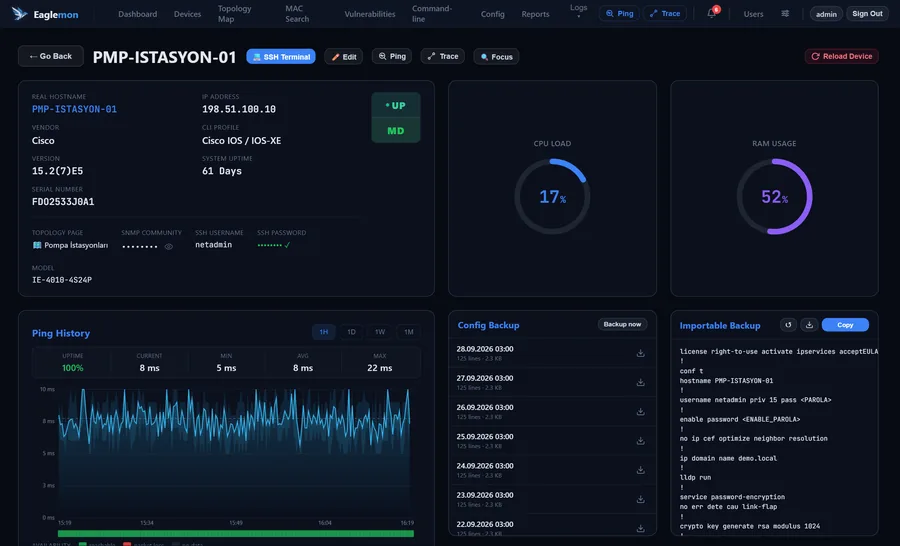Launch the SSH Terminal
The image size is (900, 546).
(281, 56)
